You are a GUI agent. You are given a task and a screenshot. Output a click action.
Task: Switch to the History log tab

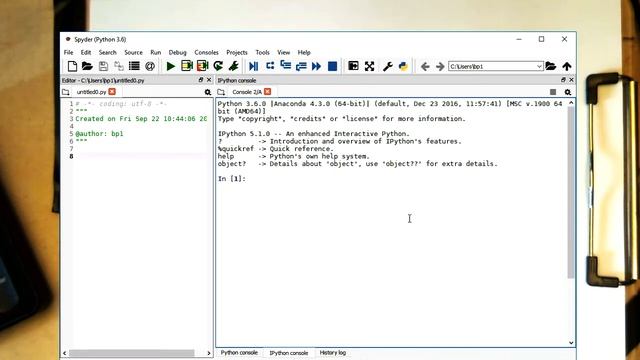333,352
